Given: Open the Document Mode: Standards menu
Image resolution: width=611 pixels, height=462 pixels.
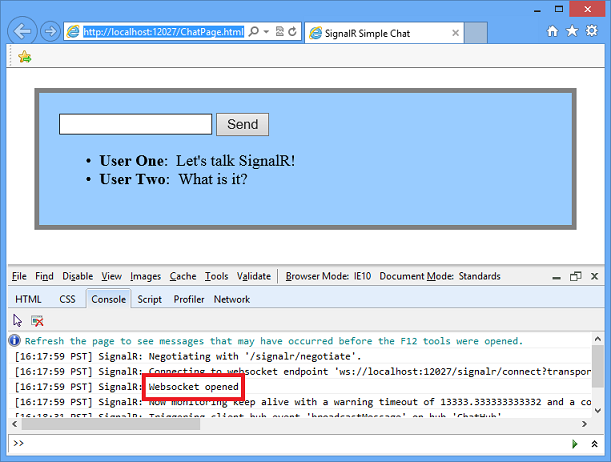Looking at the screenshot, I should (440, 276).
